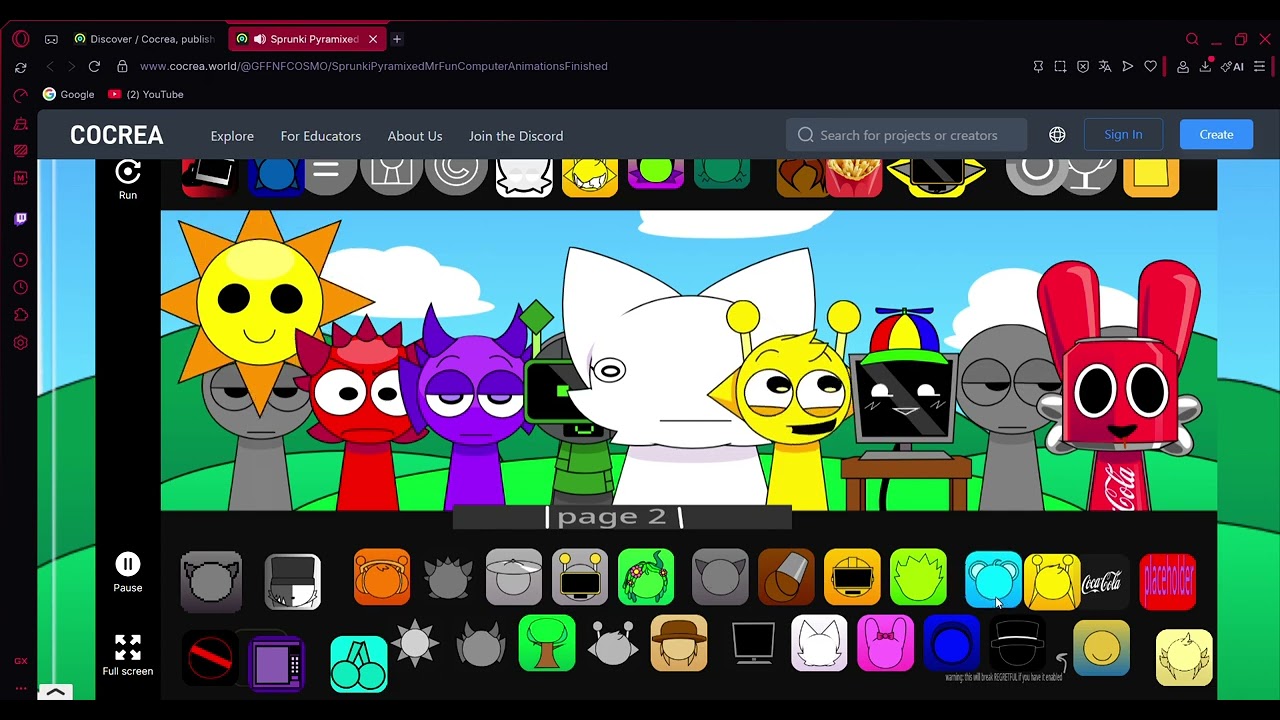Image resolution: width=1280 pixels, height=720 pixels.
Task: Select the green flower-crown character icon
Action: click(646, 577)
